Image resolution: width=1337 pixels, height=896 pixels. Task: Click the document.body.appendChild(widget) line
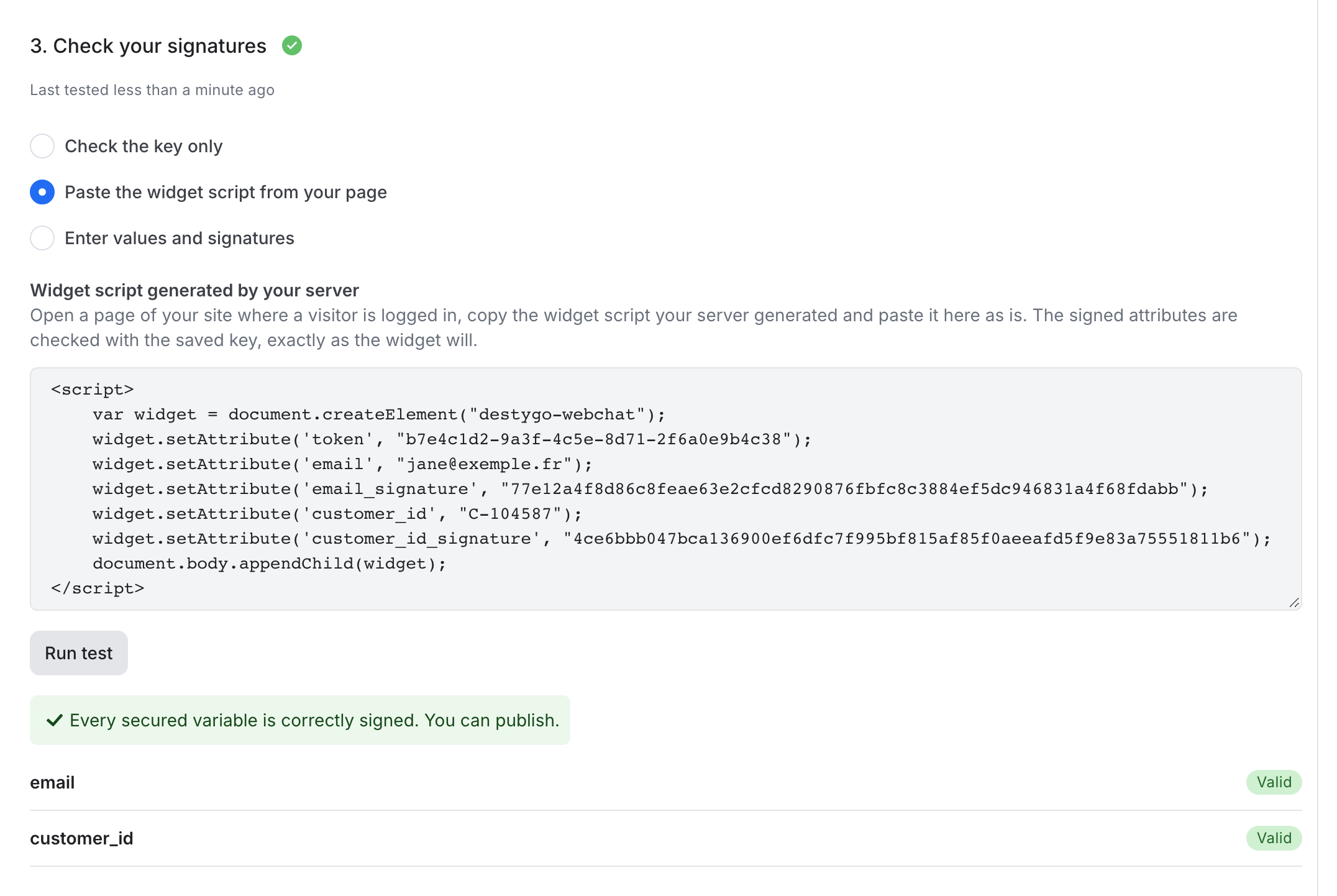click(x=270, y=564)
